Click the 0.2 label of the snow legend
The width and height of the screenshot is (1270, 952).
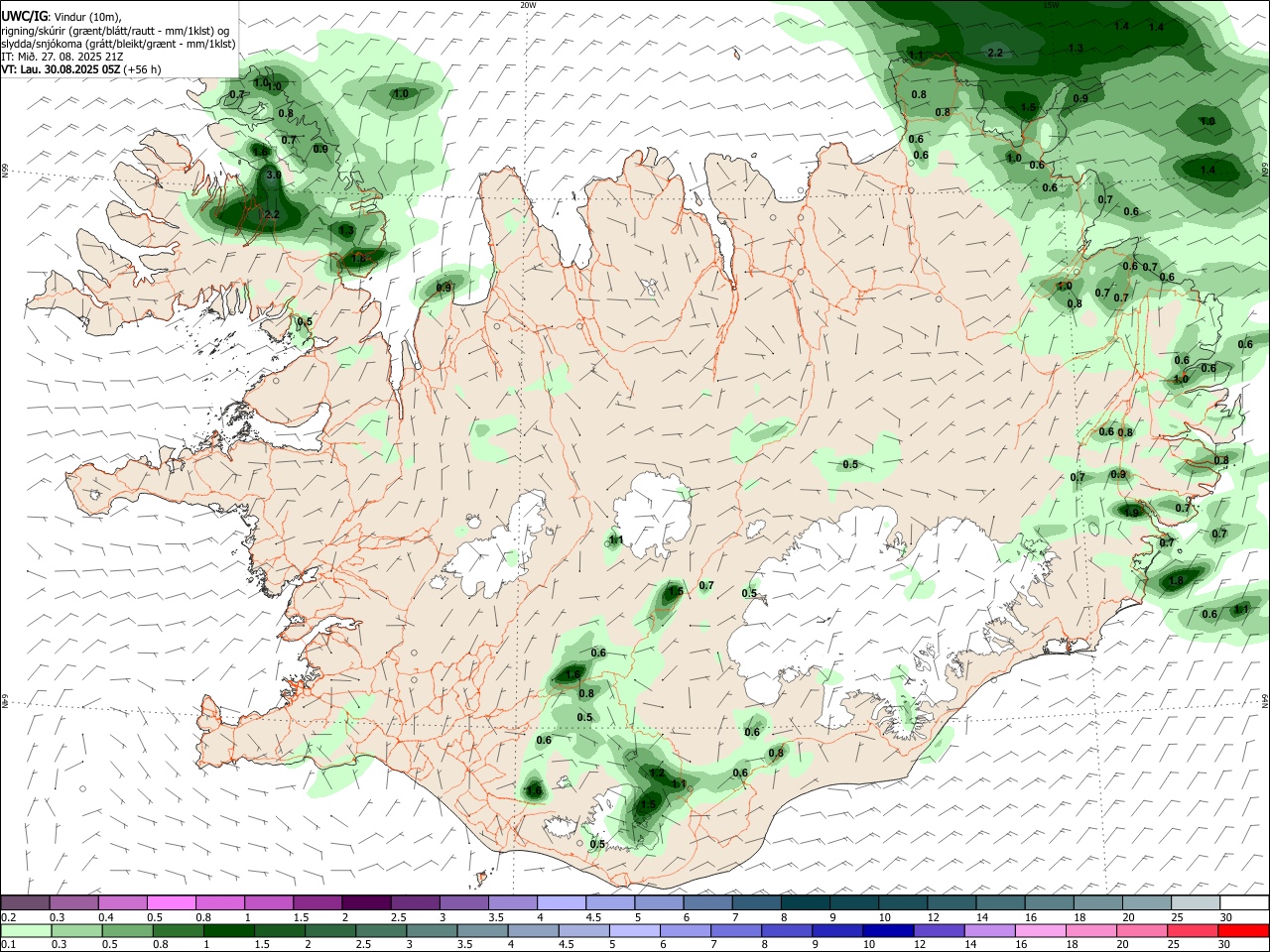pos(9,917)
